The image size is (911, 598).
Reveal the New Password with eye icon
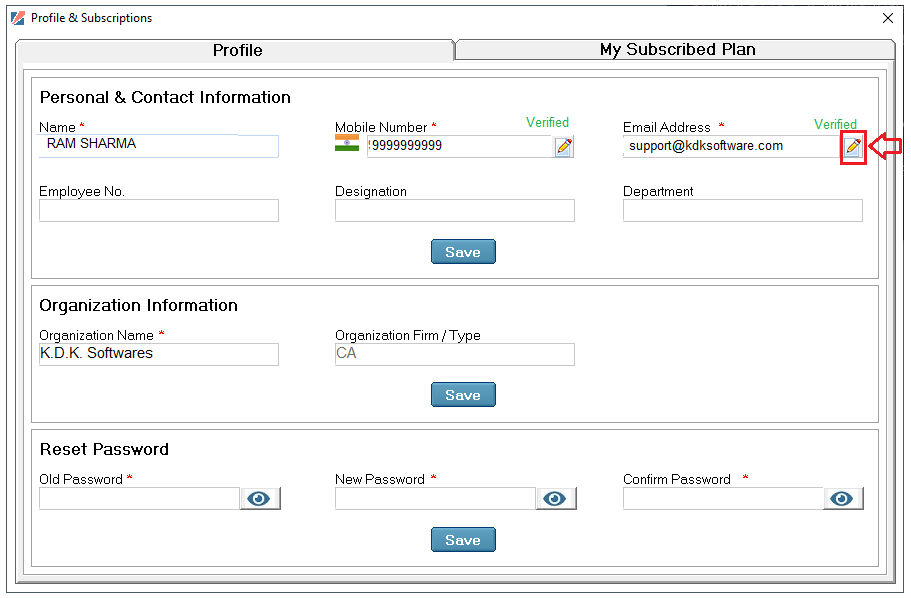(555, 499)
